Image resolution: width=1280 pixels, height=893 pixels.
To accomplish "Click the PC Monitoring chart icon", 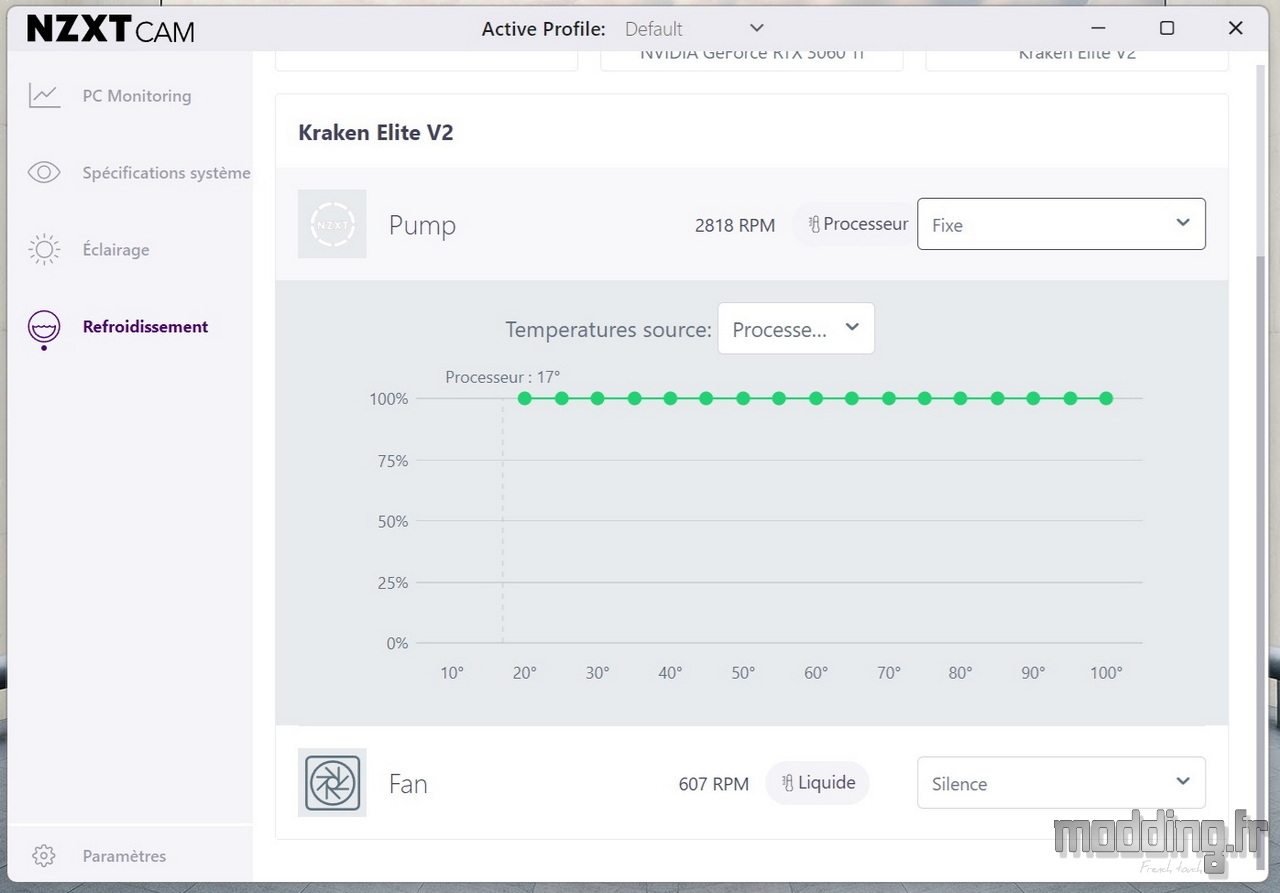I will 44,96.
